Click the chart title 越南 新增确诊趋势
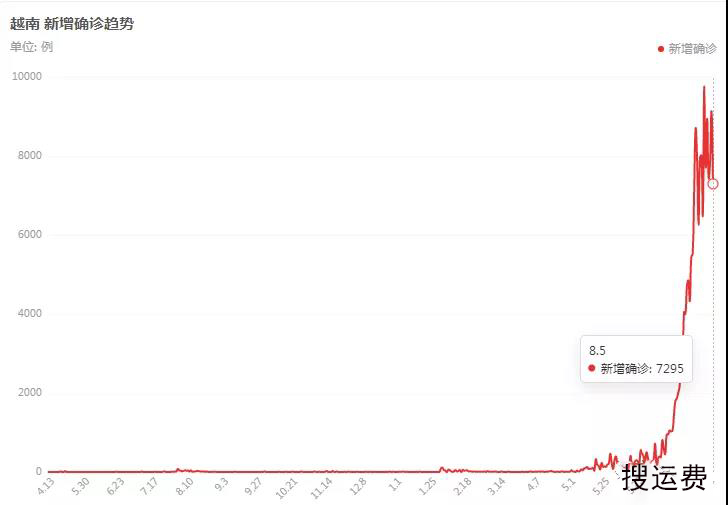 pyautogui.click(x=72, y=23)
